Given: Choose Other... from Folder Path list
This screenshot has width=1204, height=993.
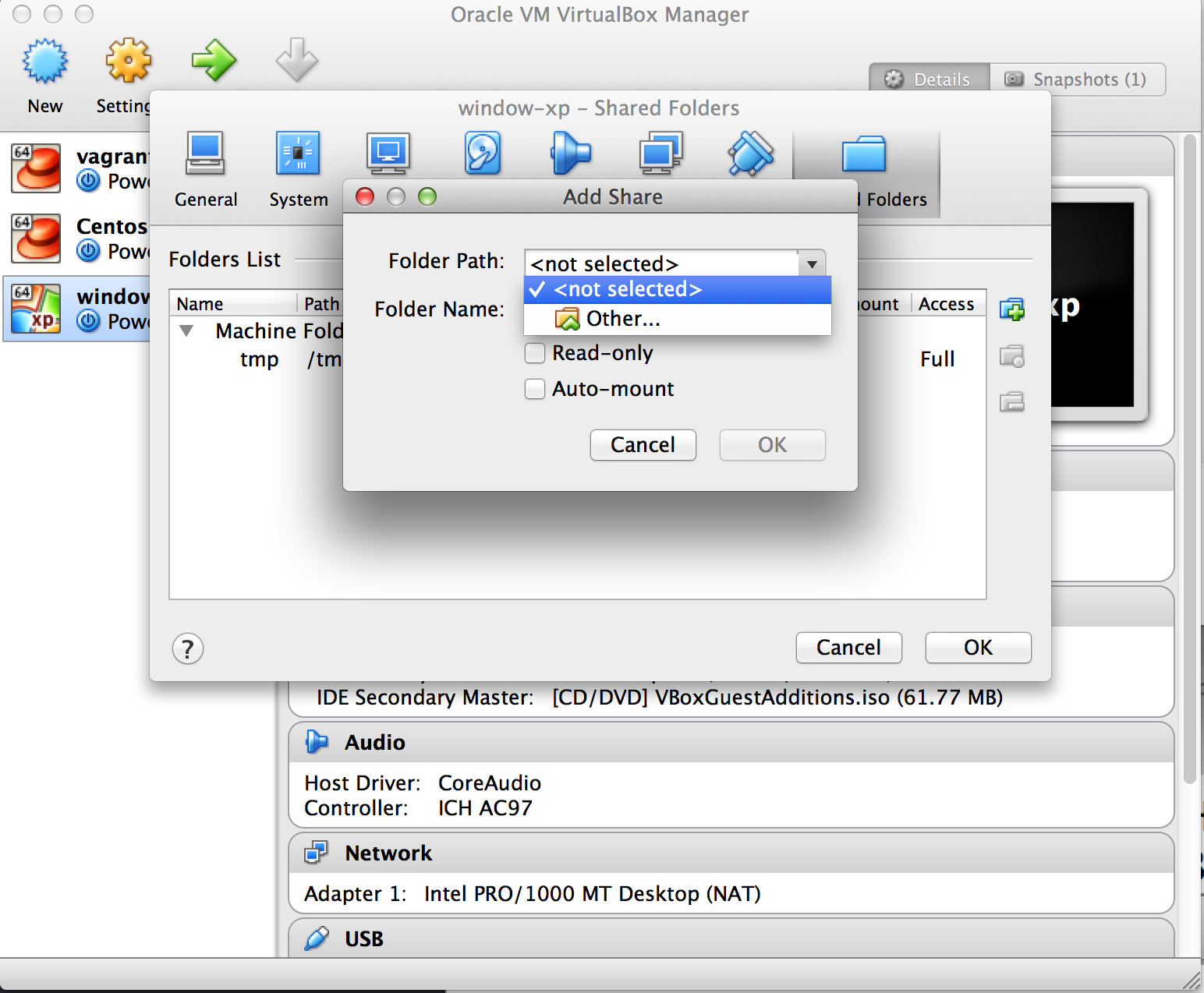Looking at the screenshot, I should point(678,319).
